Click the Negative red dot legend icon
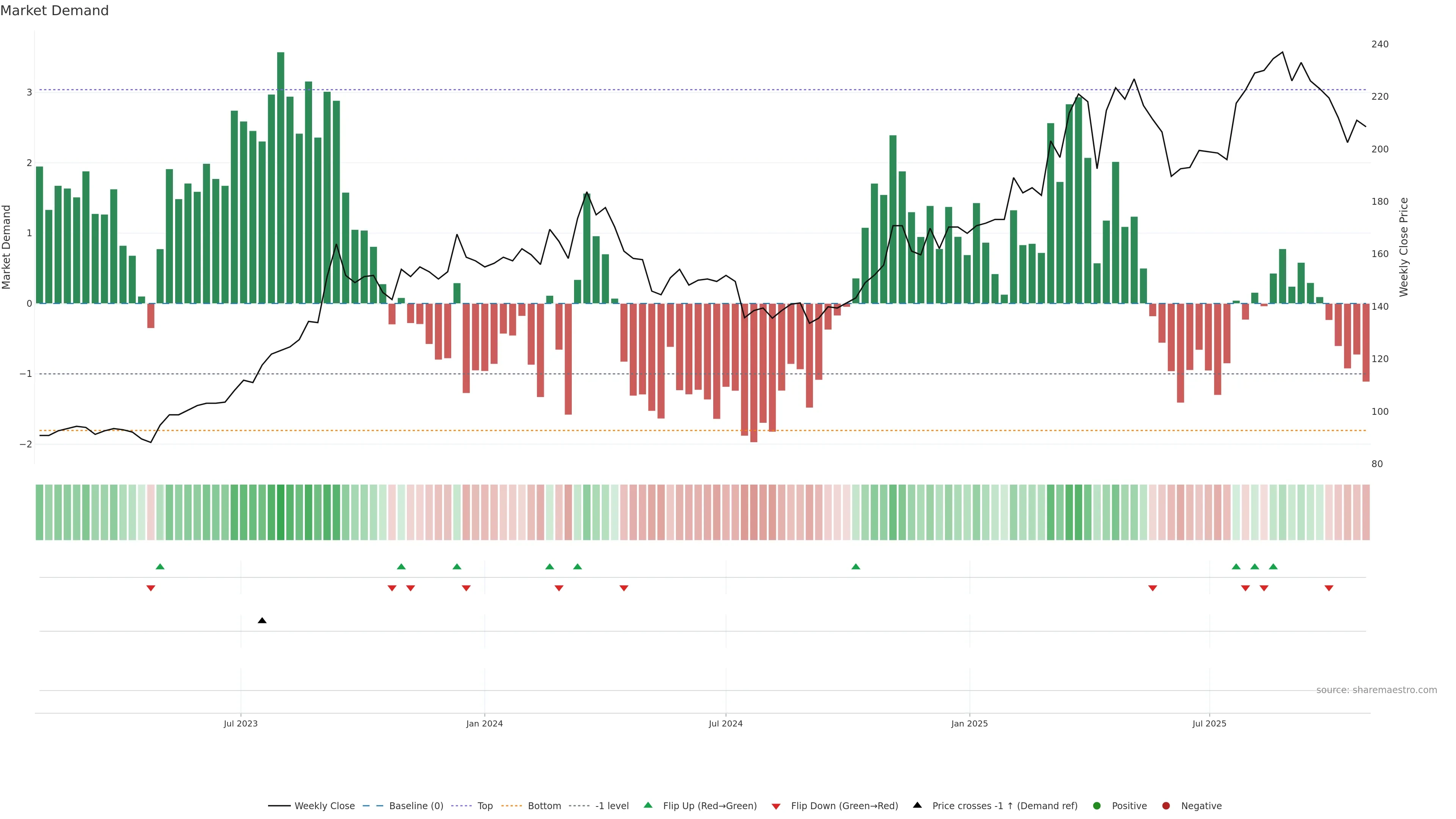 (1166, 806)
